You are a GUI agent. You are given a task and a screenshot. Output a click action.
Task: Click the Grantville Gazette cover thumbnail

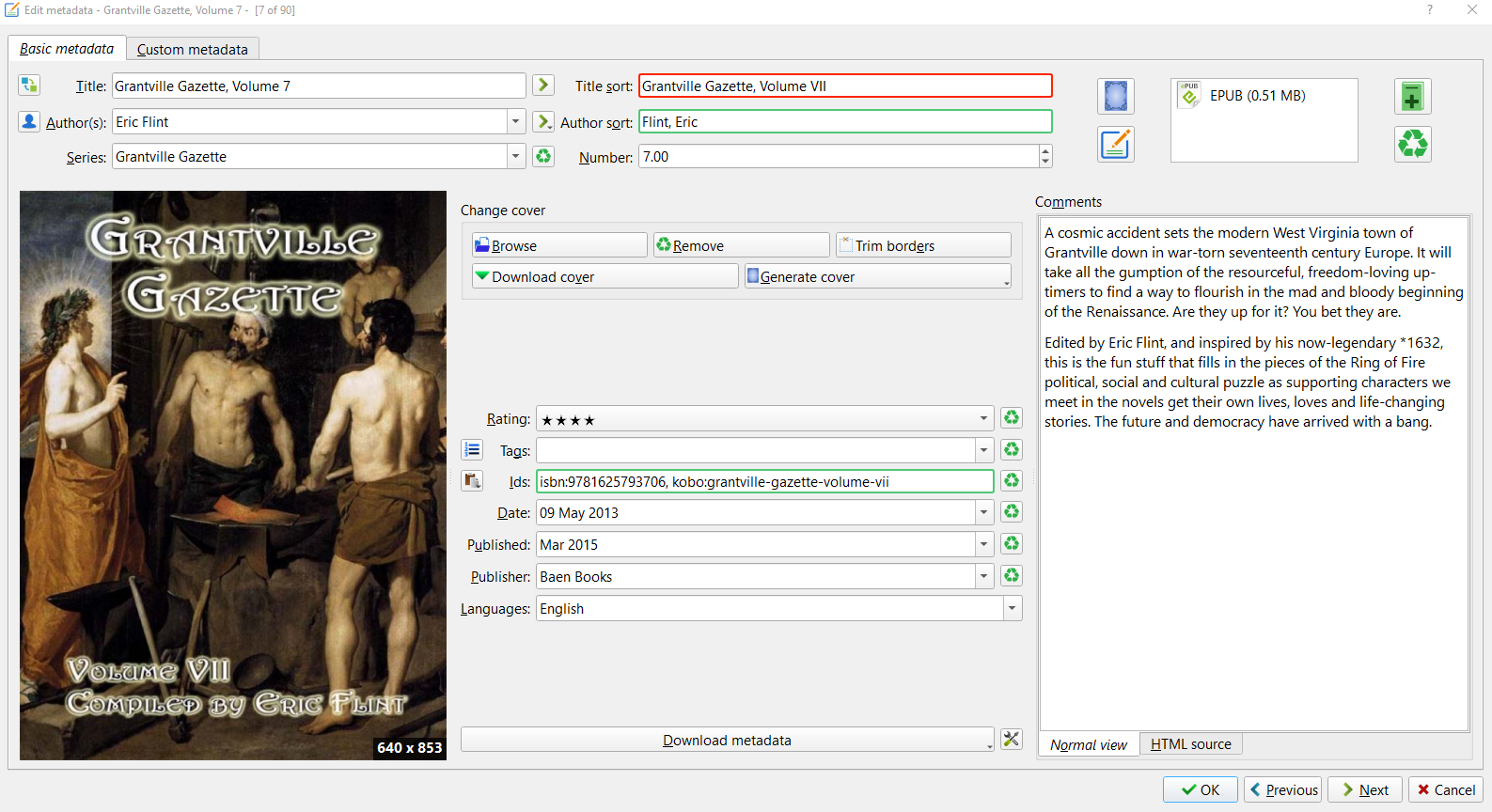(233, 476)
